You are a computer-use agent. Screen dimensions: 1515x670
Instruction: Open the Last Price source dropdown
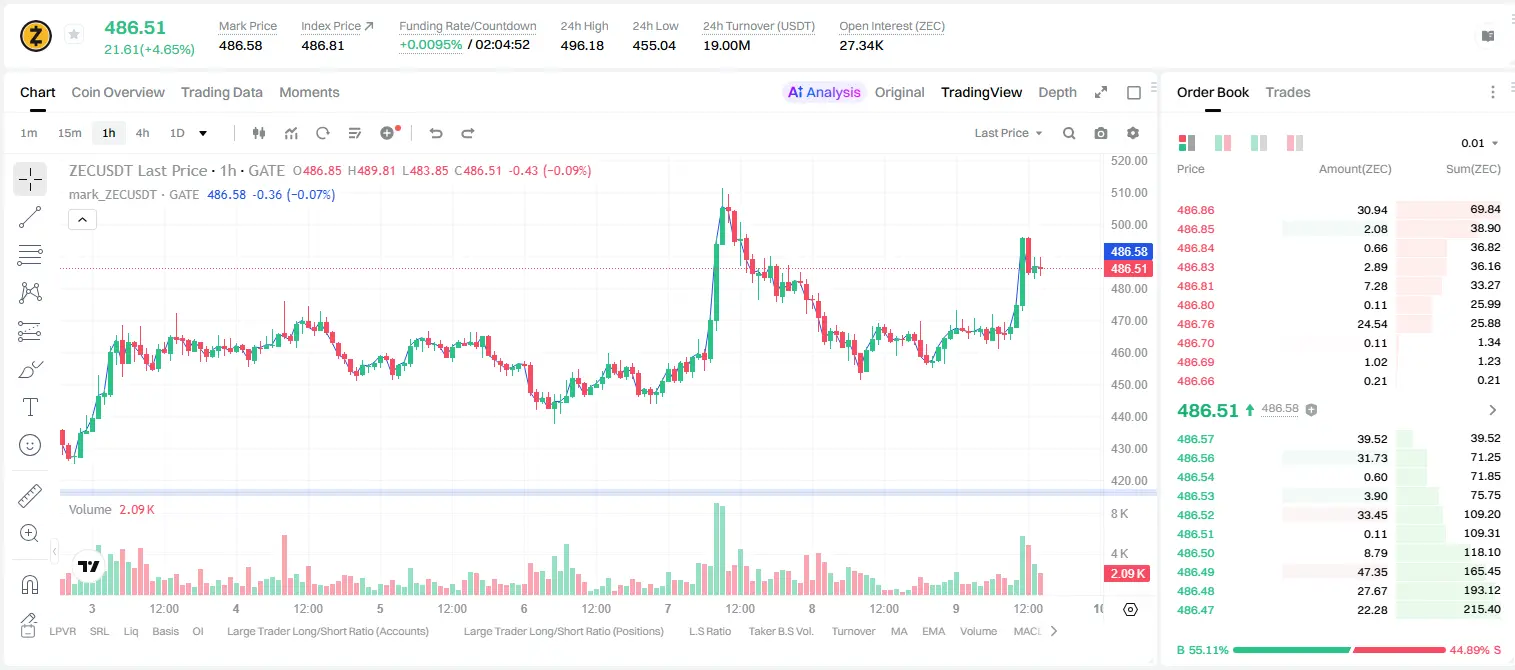pos(1008,133)
